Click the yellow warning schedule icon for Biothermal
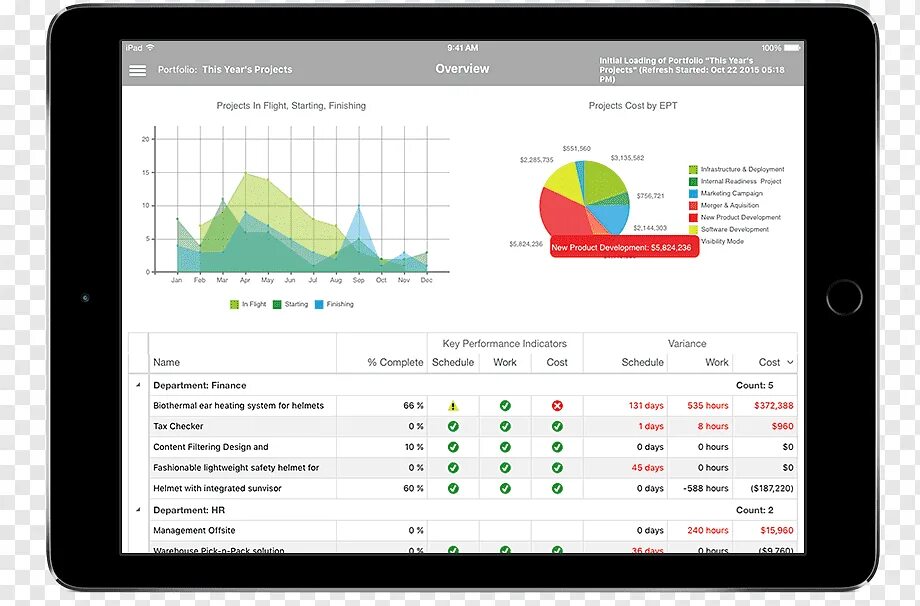Screen dimensions: 920x606 pos(453,406)
